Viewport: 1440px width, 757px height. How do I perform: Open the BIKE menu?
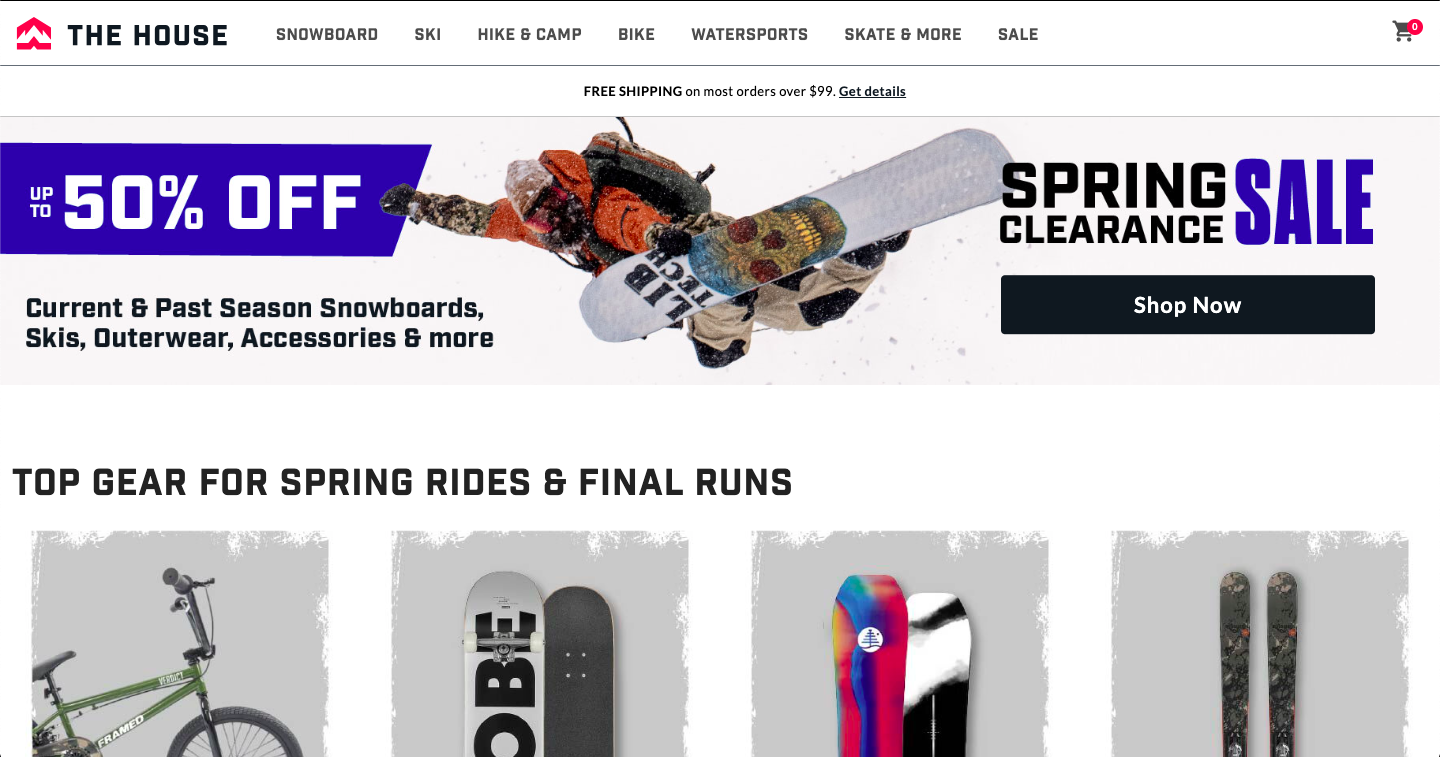coord(636,34)
